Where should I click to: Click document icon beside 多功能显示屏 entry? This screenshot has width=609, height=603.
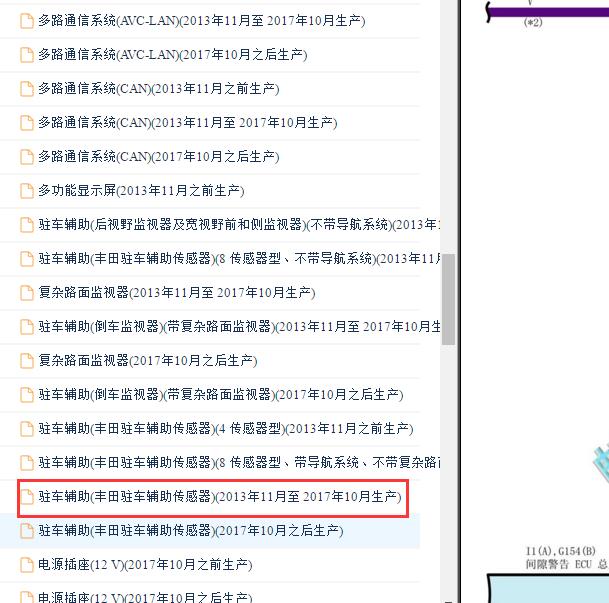27,191
